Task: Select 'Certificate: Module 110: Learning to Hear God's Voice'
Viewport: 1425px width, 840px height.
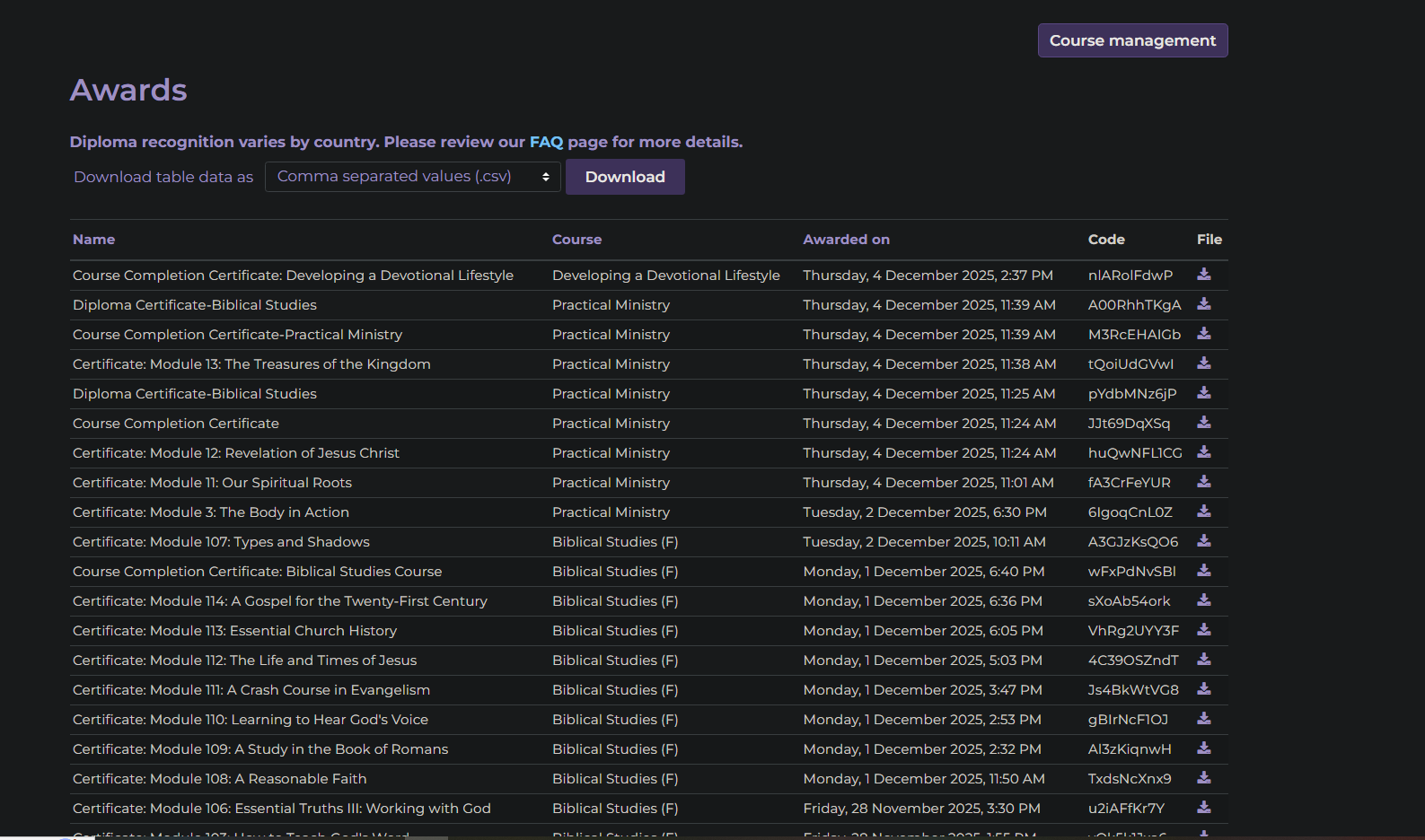Action: (251, 720)
